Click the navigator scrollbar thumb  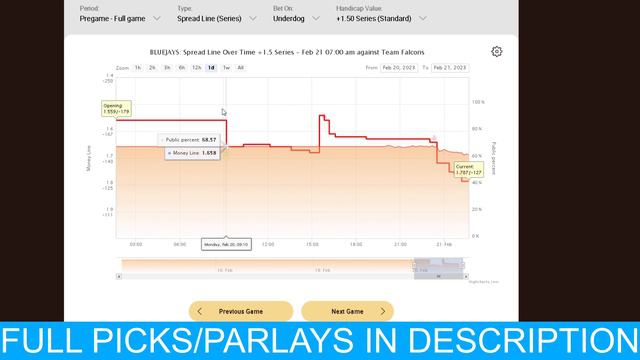(x=438, y=276)
